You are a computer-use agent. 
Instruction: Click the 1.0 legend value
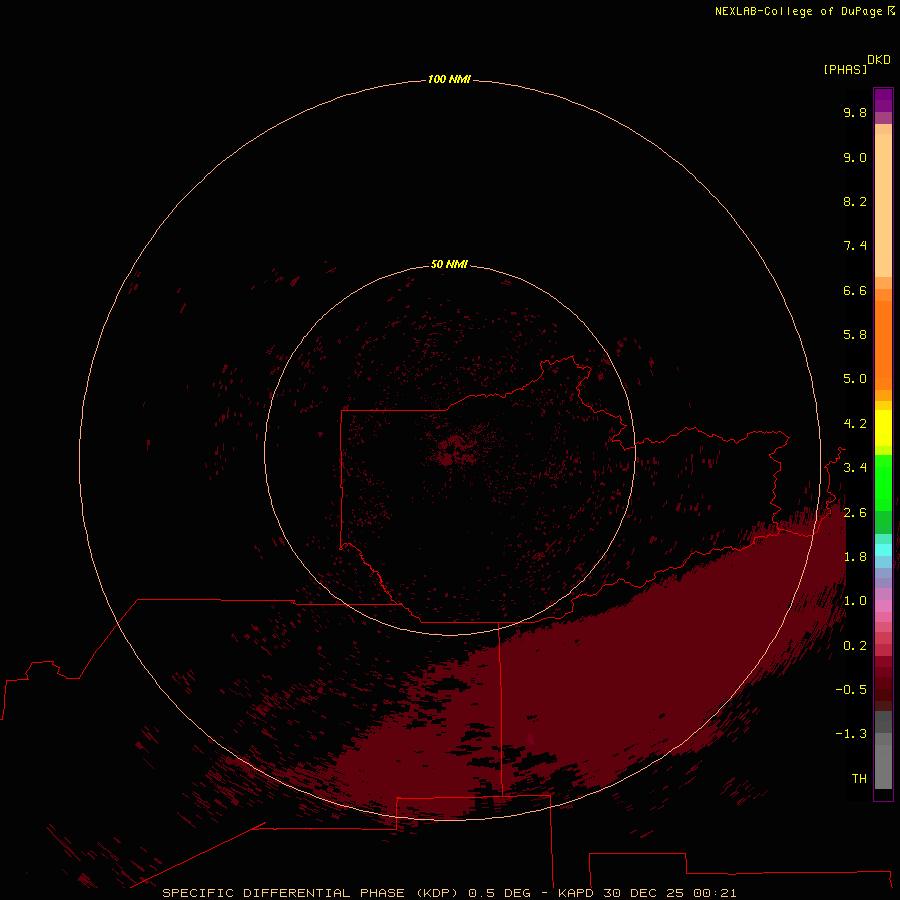click(855, 601)
